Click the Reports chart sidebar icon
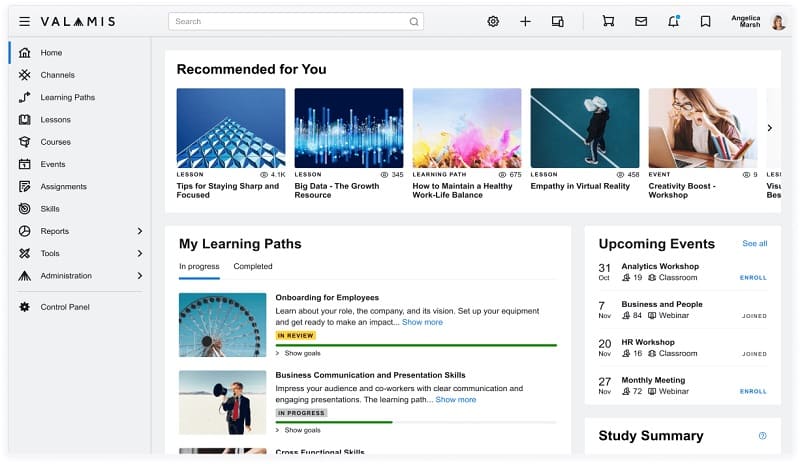Viewport: 800px width, 464px height. (x=24, y=231)
